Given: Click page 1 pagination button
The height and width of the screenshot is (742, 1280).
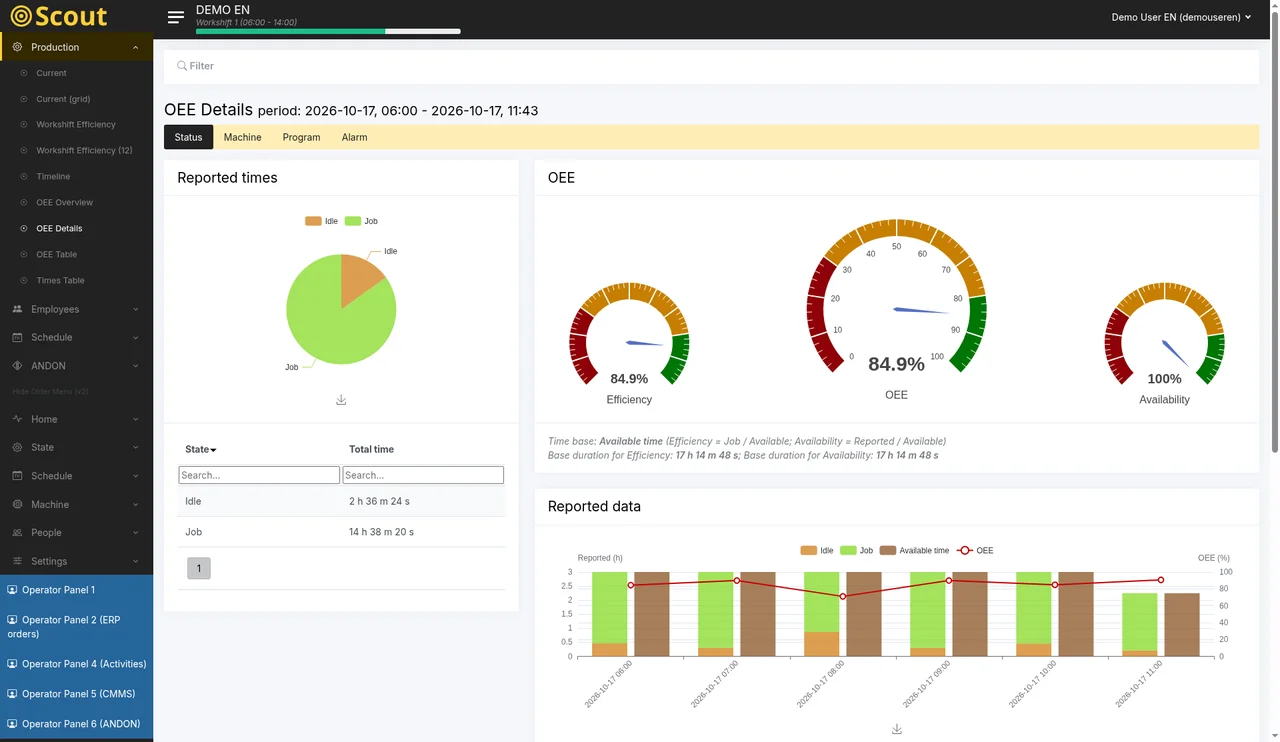Looking at the screenshot, I should pos(198,568).
